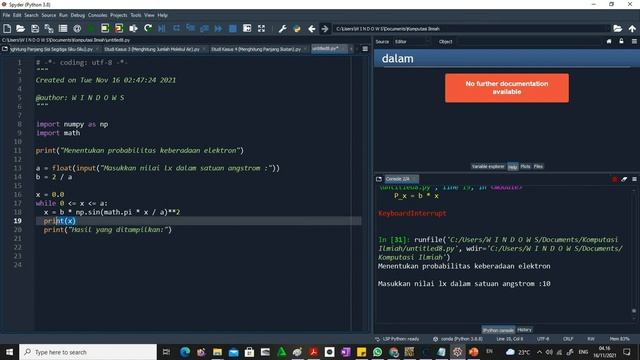
Task: Toggle fullscreen mode icon
Action: coord(261,29)
